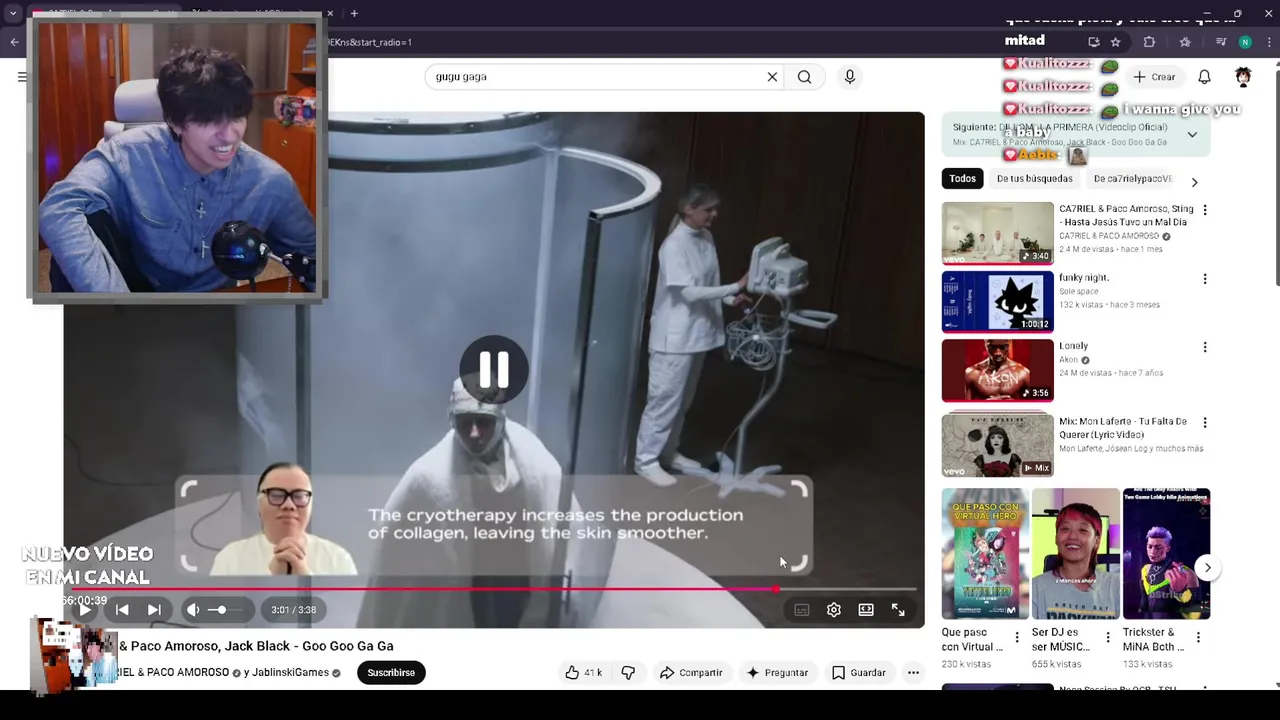Open more actions ellipsis below the video
The width and height of the screenshot is (1280, 720).
coord(913,673)
